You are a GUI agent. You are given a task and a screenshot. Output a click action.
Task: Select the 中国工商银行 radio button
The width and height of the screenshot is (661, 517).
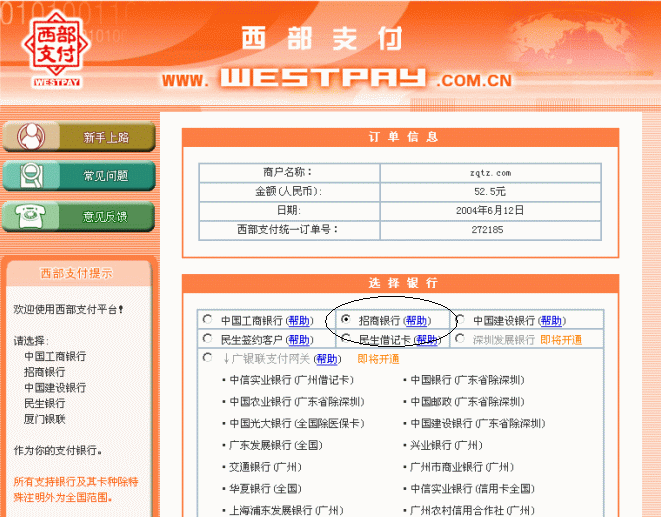[x=207, y=320]
